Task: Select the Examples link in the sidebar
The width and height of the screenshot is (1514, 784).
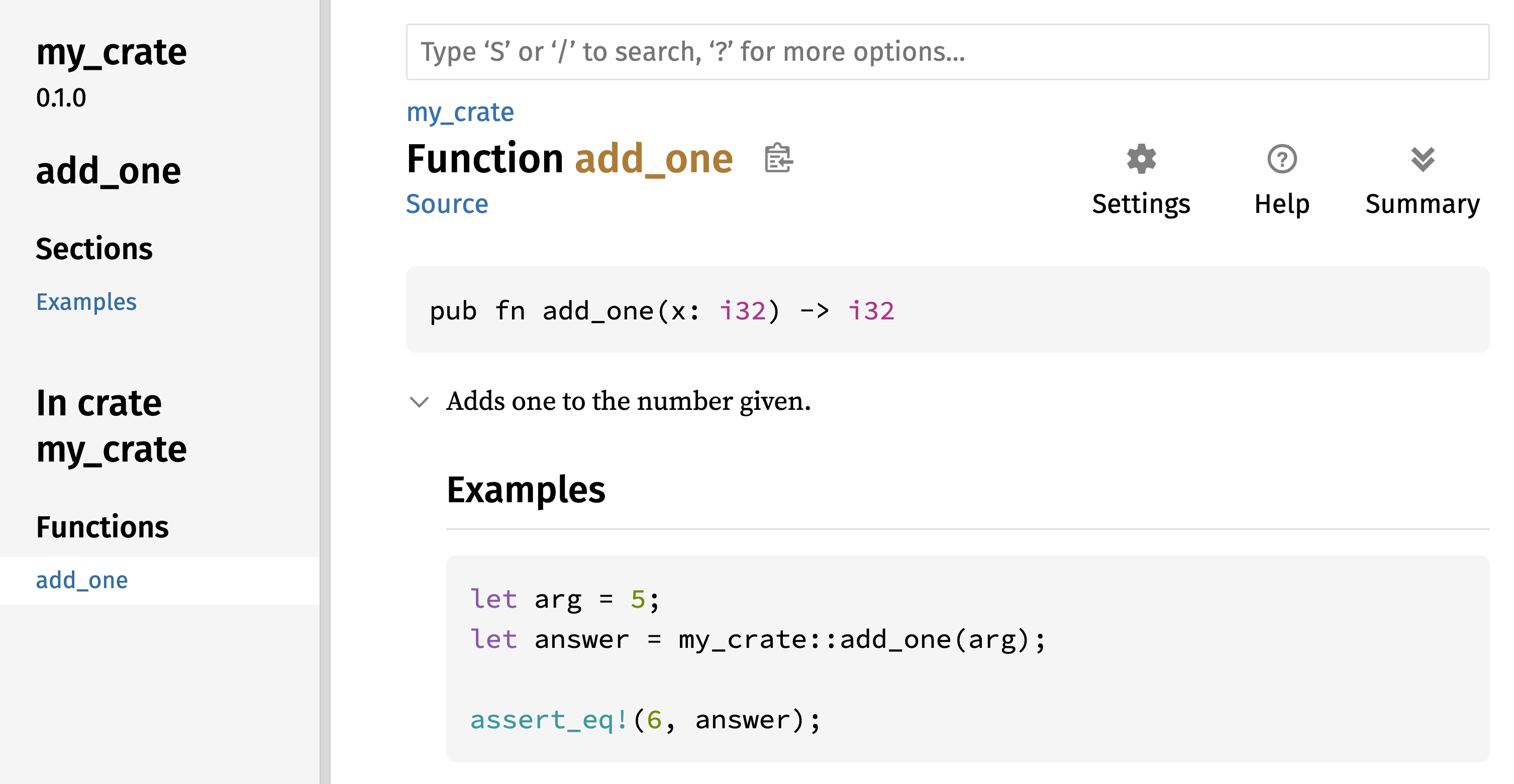Action: (x=86, y=302)
